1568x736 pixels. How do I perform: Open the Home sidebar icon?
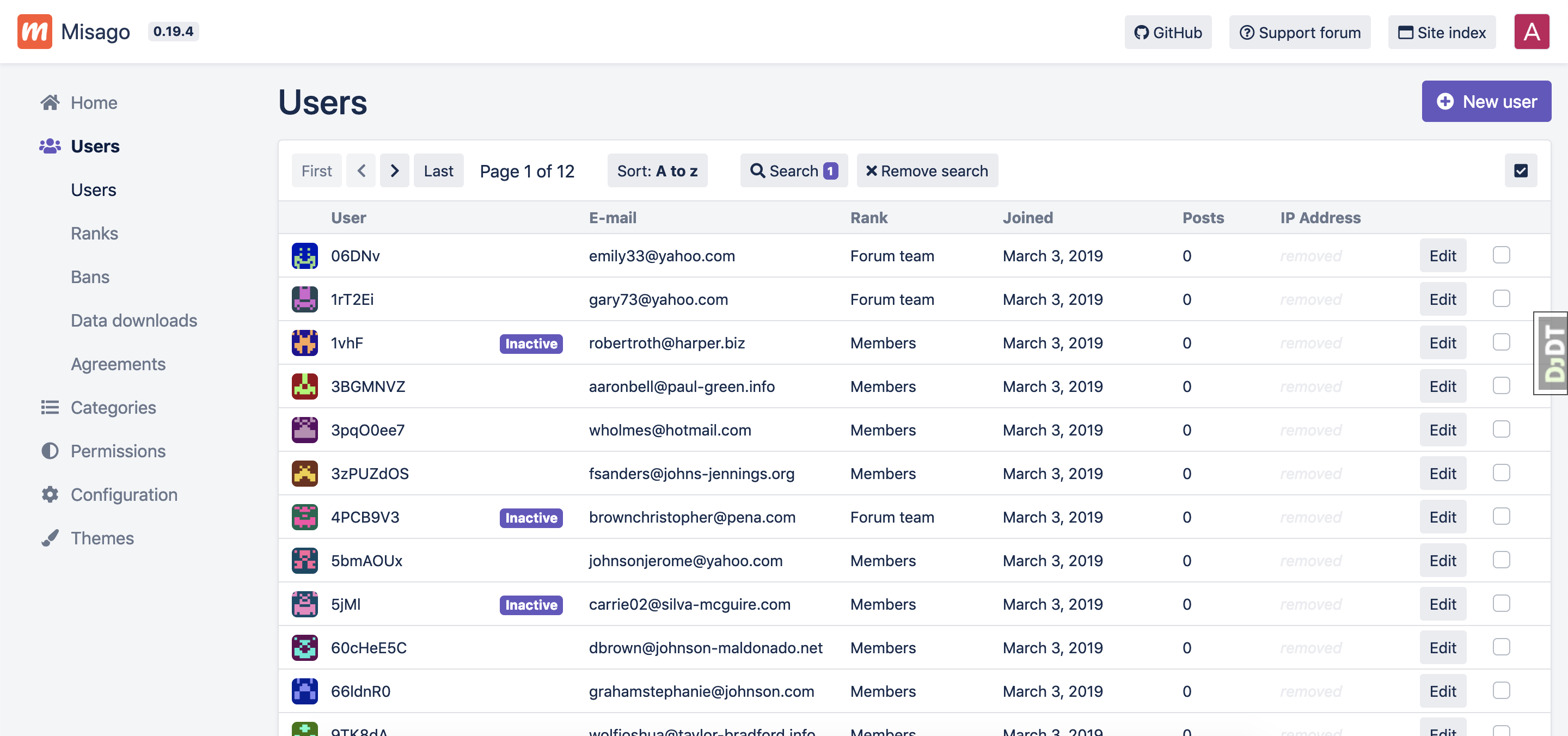pyautogui.click(x=50, y=102)
